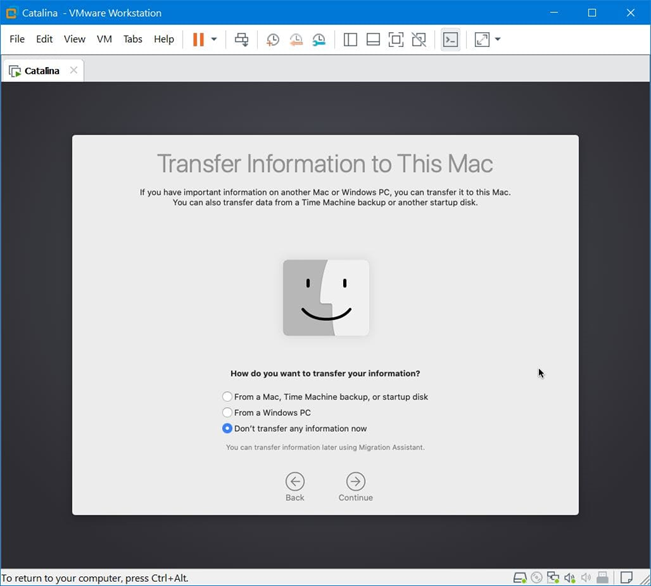This screenshot has width=651, height=586.
Task: Toggle the thumbnail bar view
Action: [373, 39]
